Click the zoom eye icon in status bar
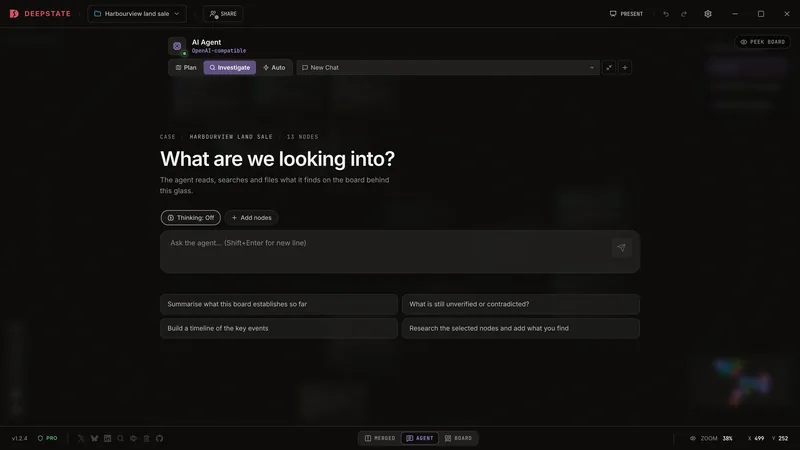This screenshot has width=800, height=450. 693,438
